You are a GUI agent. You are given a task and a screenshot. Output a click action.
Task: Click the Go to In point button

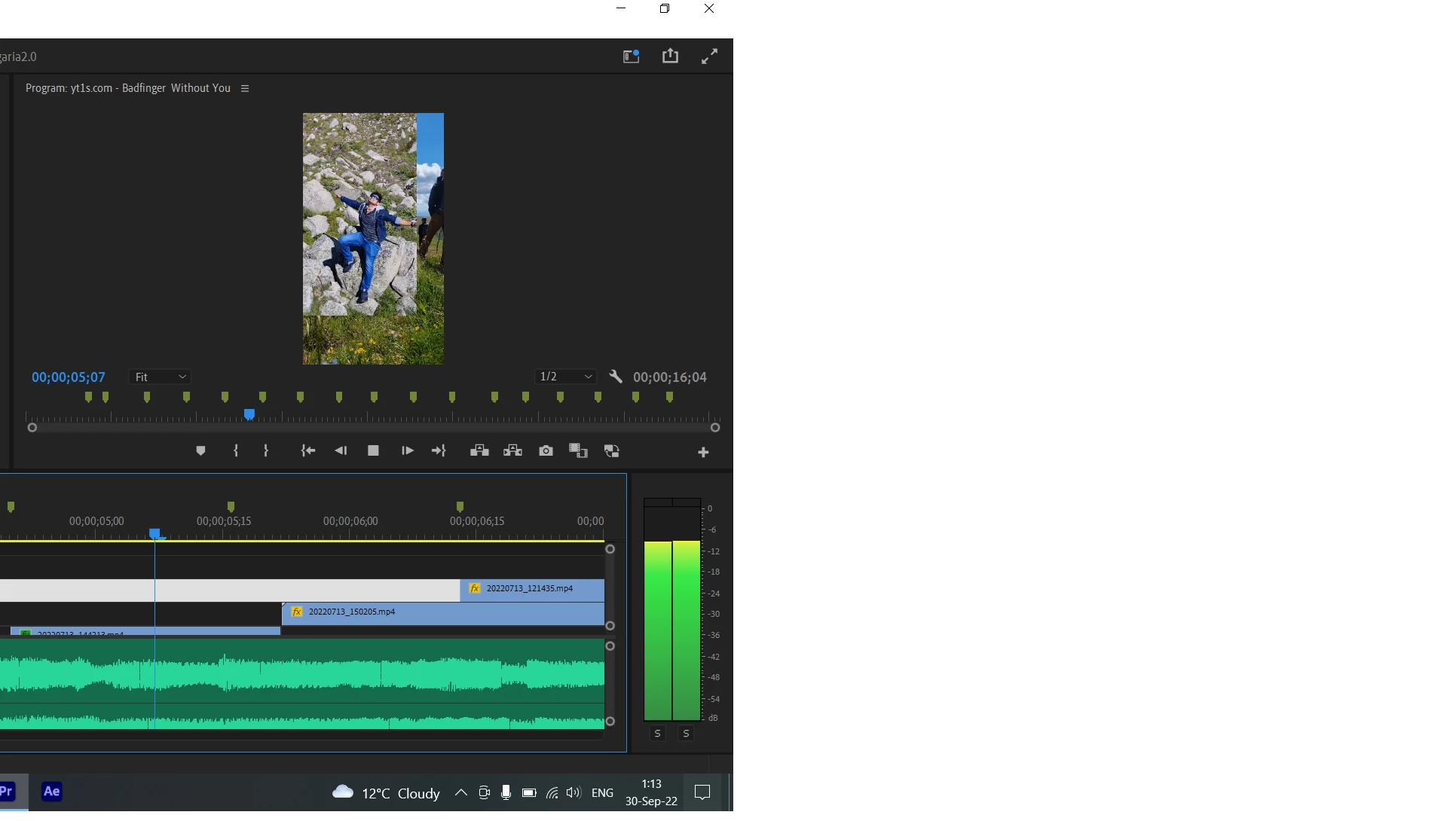tap(308, 451)
